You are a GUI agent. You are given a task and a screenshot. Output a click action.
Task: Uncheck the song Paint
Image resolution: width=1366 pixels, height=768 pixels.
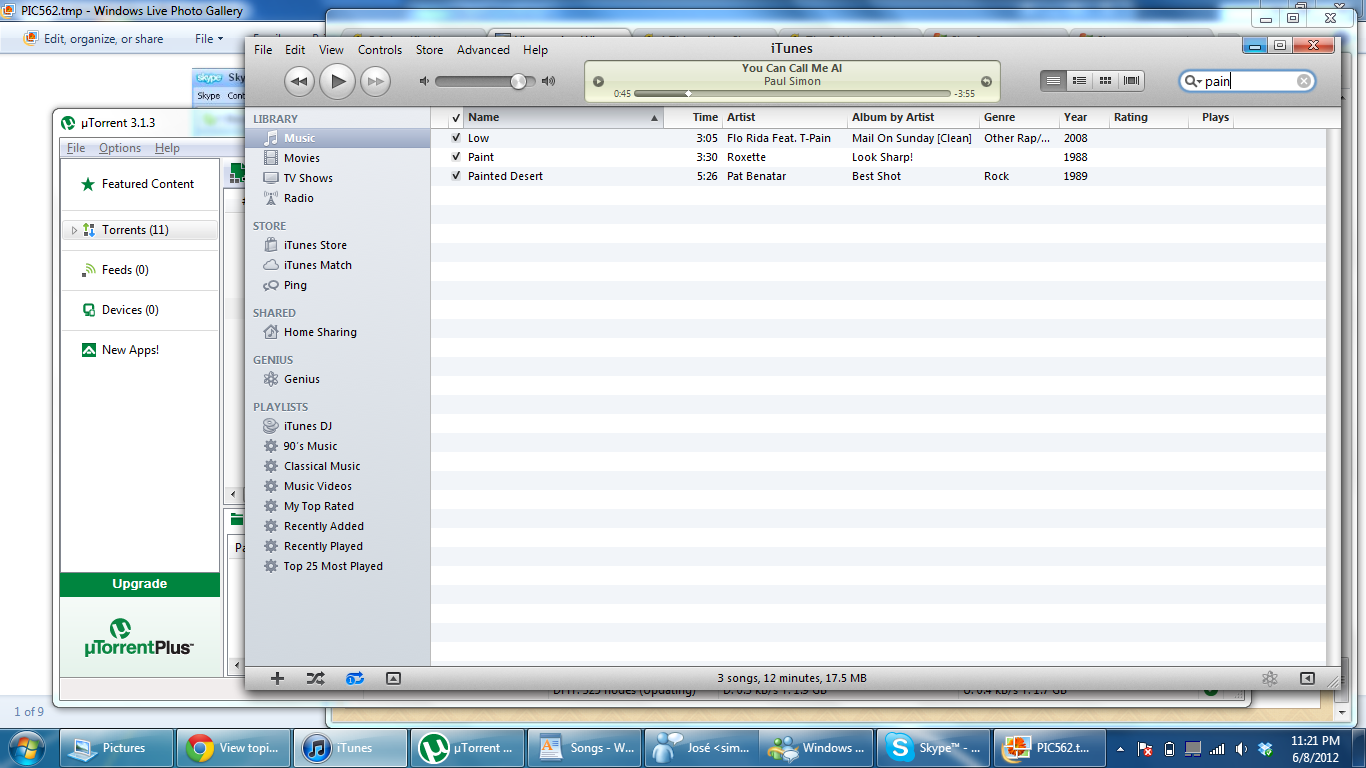coord(456,157)
